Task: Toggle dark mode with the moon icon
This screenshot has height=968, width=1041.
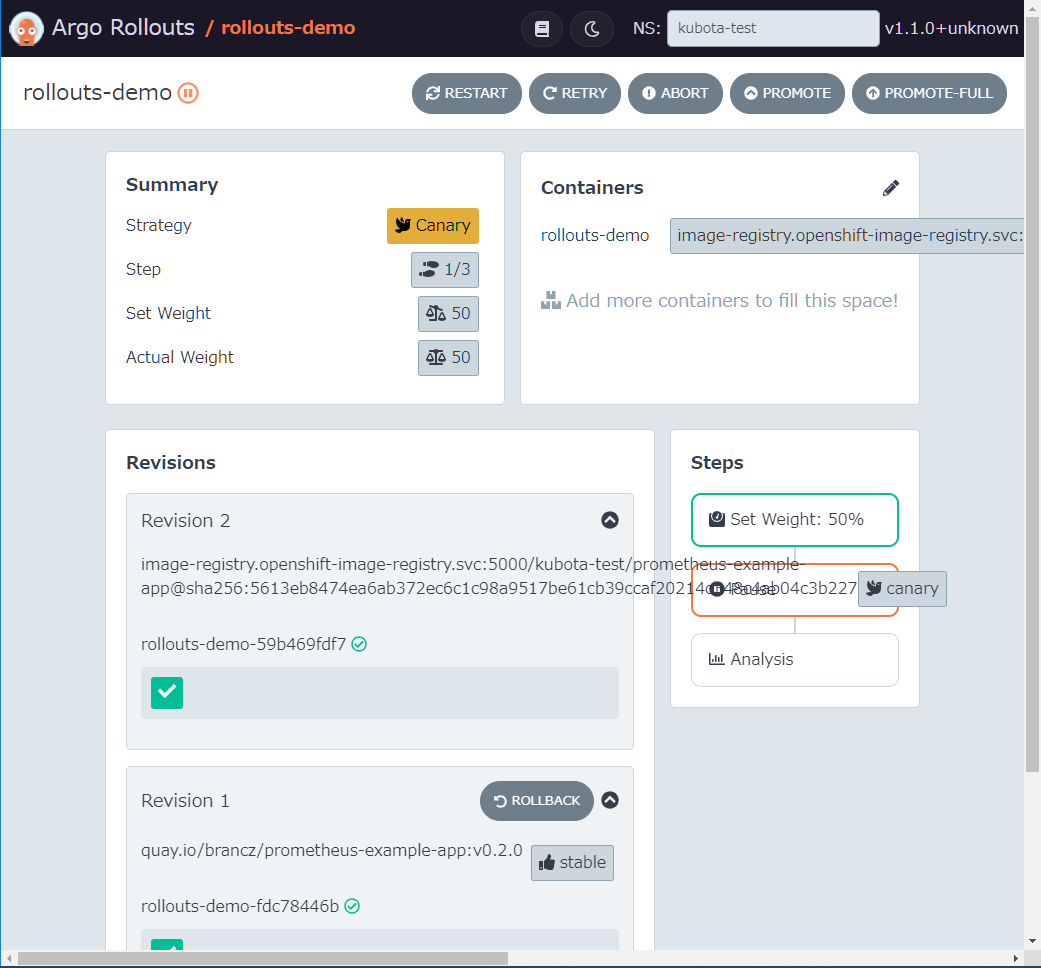Action: (x=592, y=29)
